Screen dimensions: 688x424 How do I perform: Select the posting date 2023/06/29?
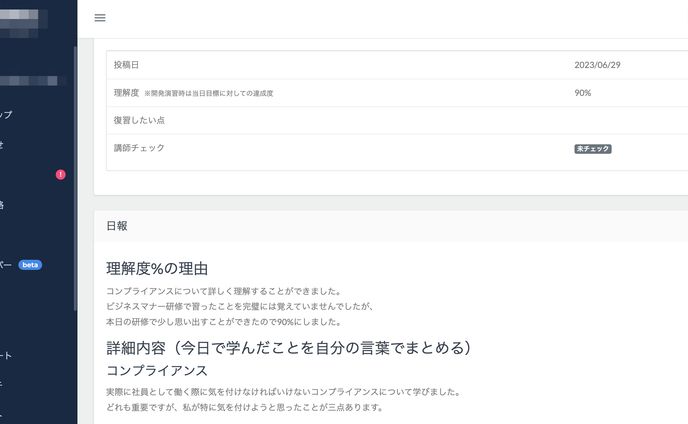(597, 65)
